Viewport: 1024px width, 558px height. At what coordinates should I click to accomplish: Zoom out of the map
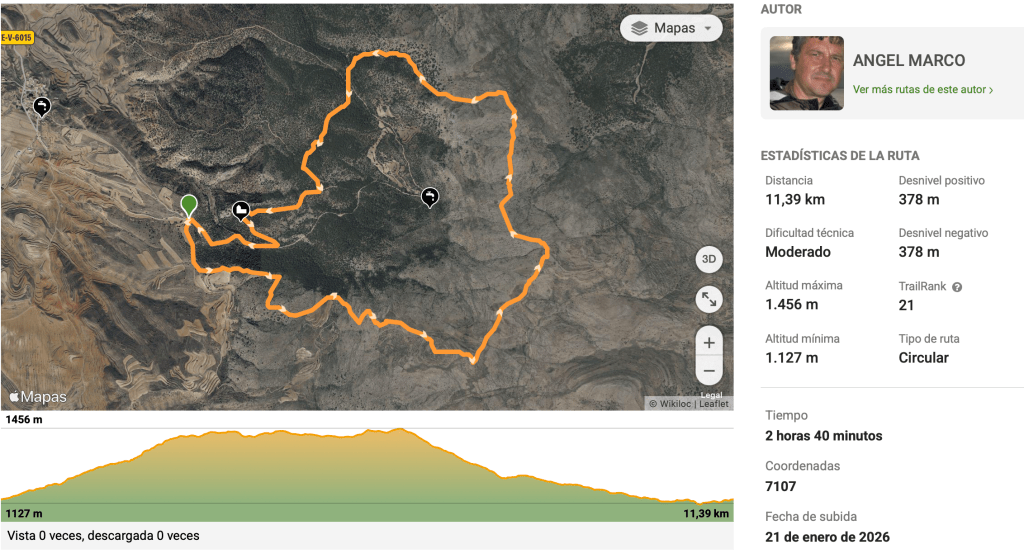pos(709,371)
